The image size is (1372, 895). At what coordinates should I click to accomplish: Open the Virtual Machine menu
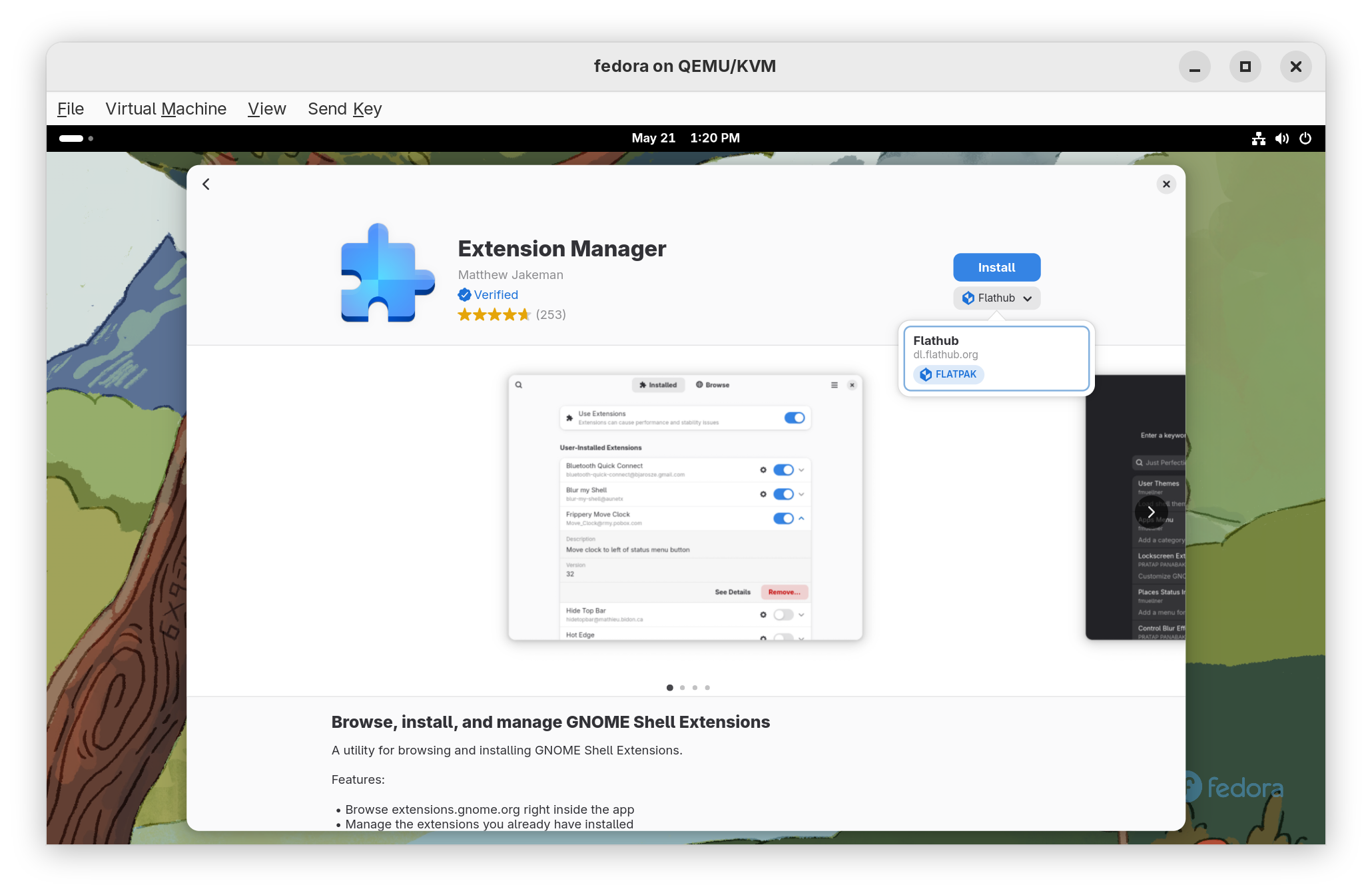(166, 109)
